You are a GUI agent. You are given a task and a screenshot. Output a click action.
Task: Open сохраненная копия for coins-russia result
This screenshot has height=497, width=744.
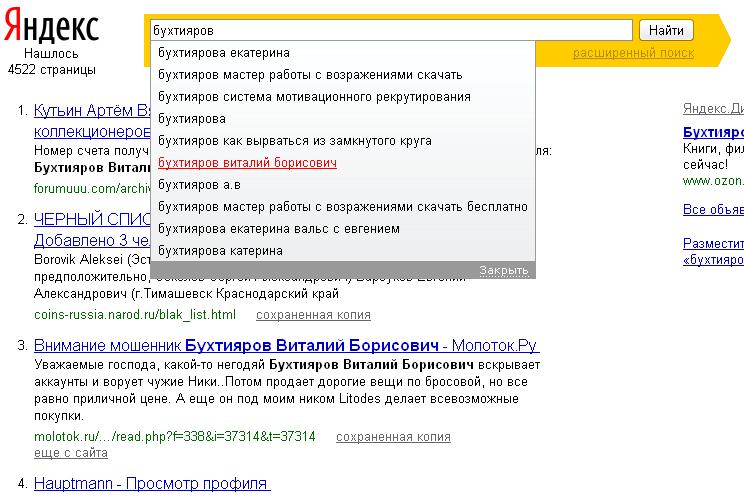(313, 315)
